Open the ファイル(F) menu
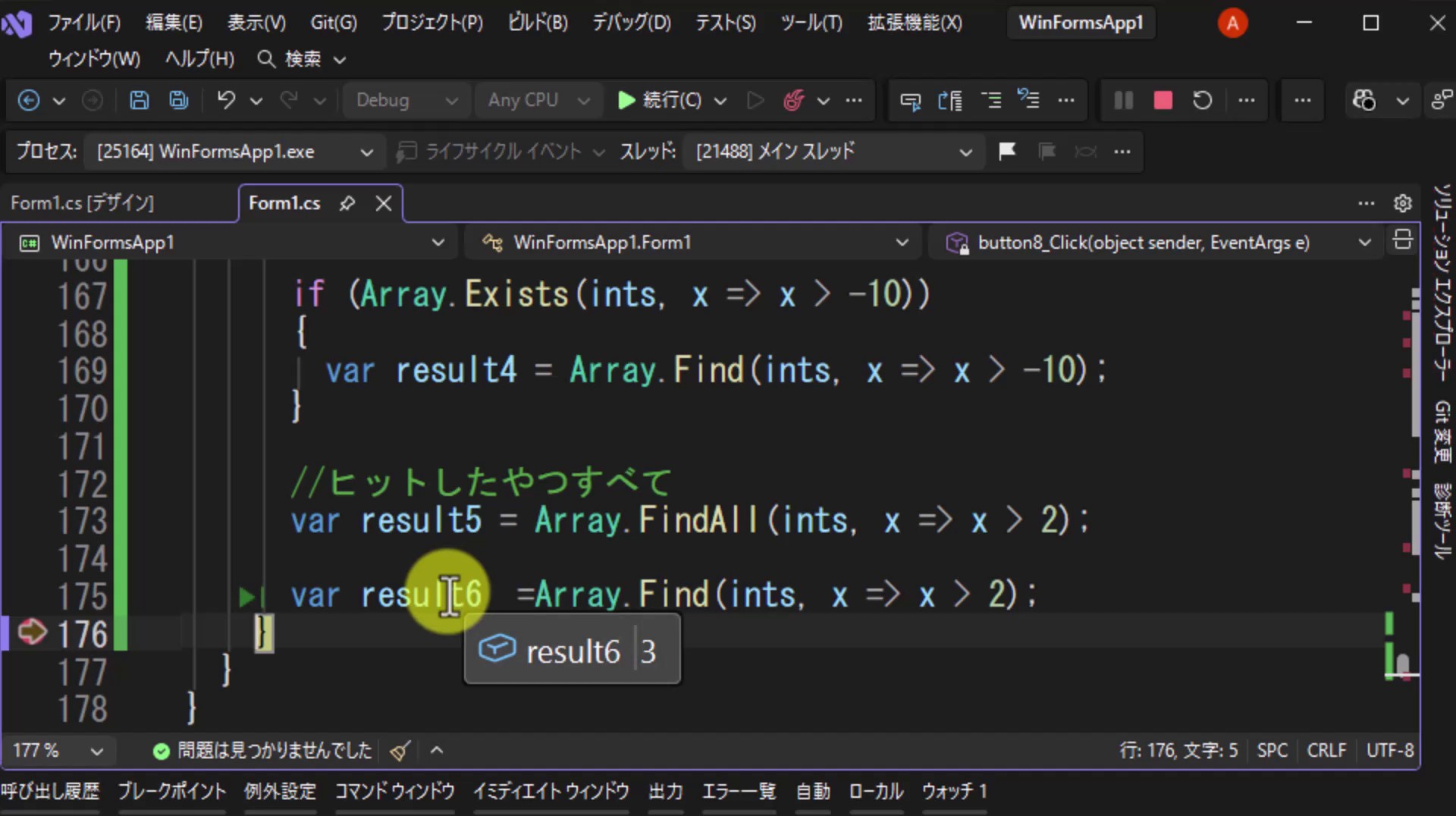 tap(84, 23)
